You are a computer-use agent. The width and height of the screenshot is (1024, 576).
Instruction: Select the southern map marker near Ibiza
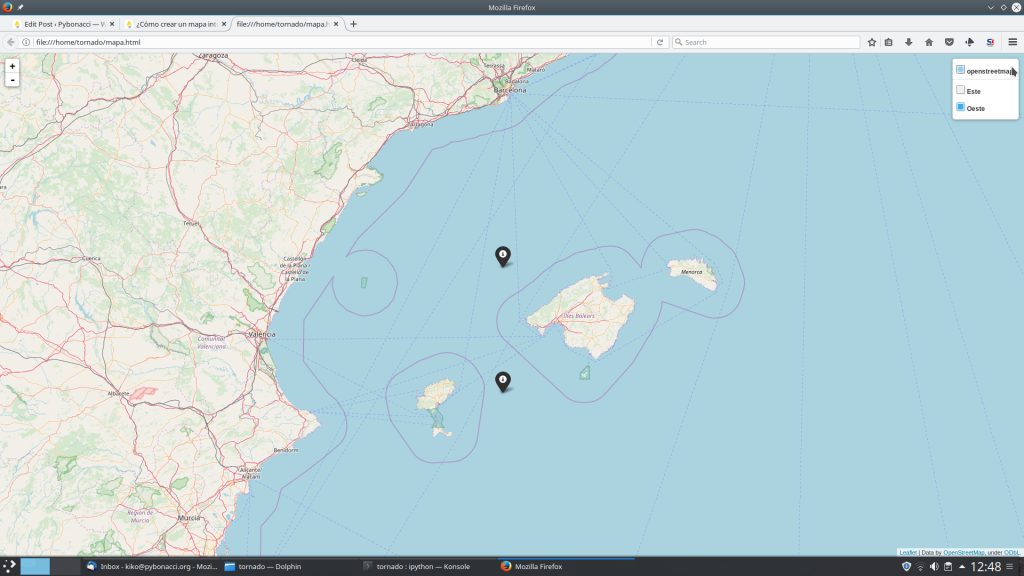pyautogui.click(x=503, y=381)
